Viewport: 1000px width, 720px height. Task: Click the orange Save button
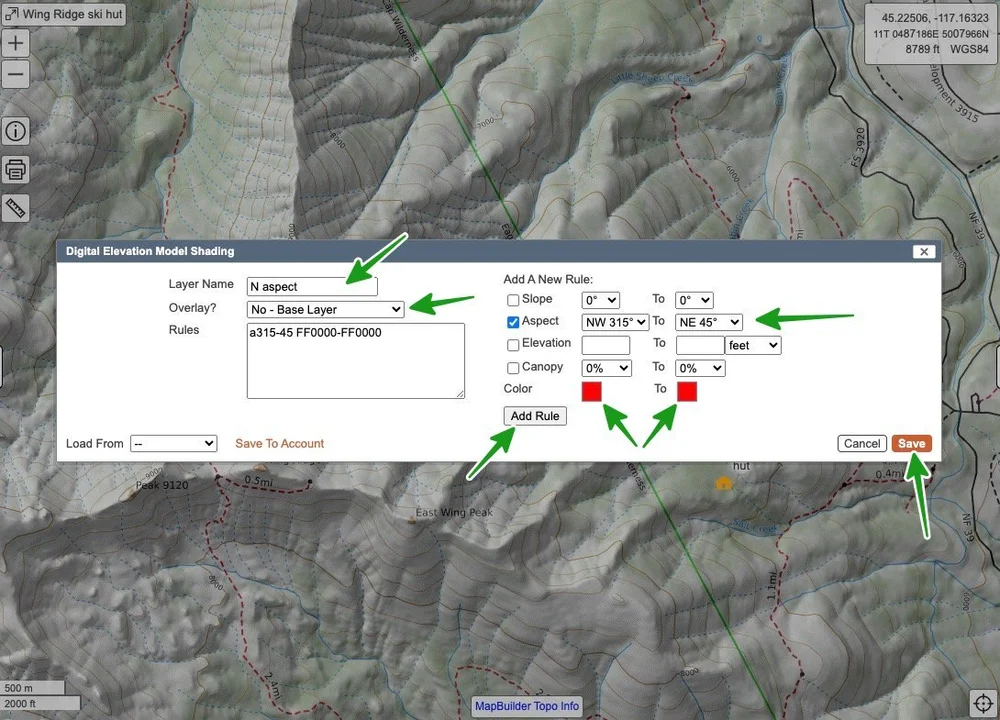click(911, 443)
